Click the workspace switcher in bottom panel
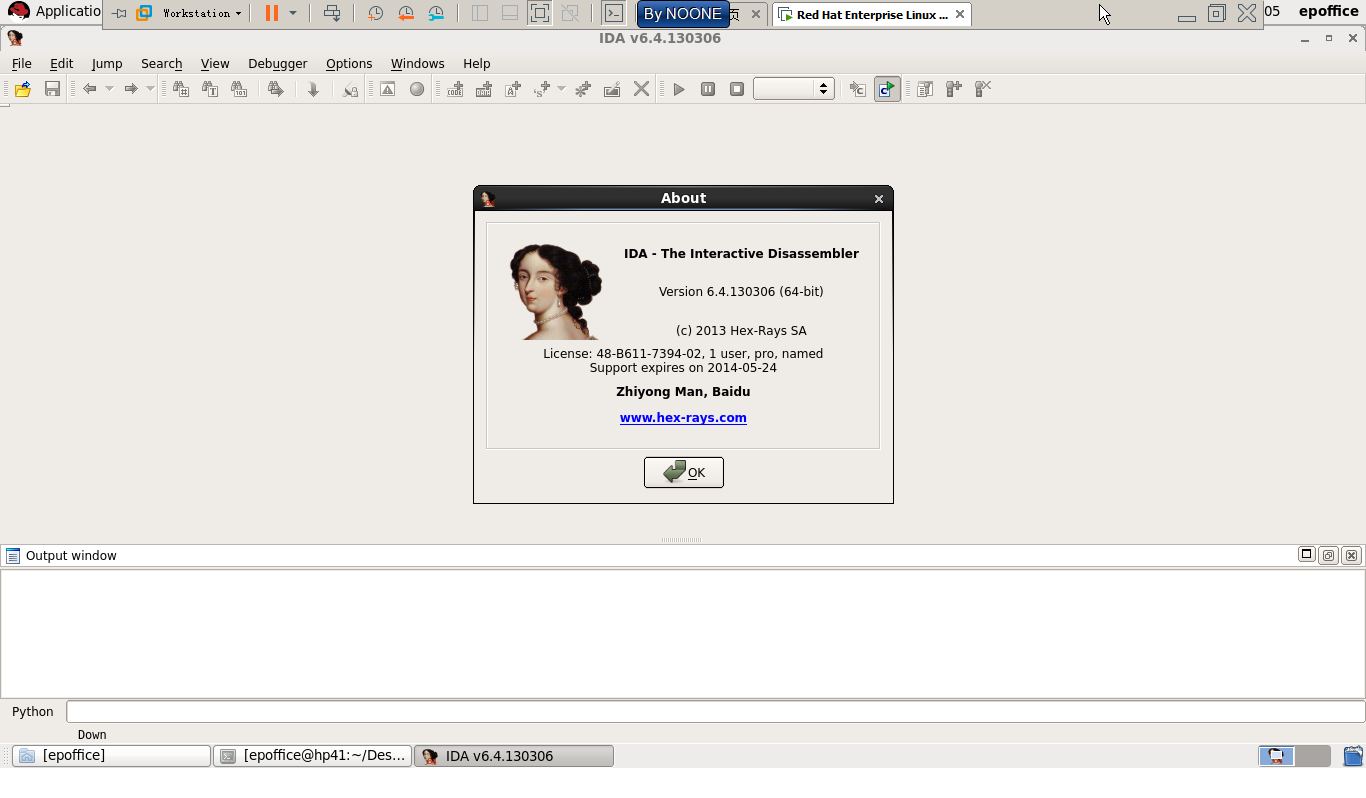This screenshot has width=1366, height=798. coord(1294,756)
